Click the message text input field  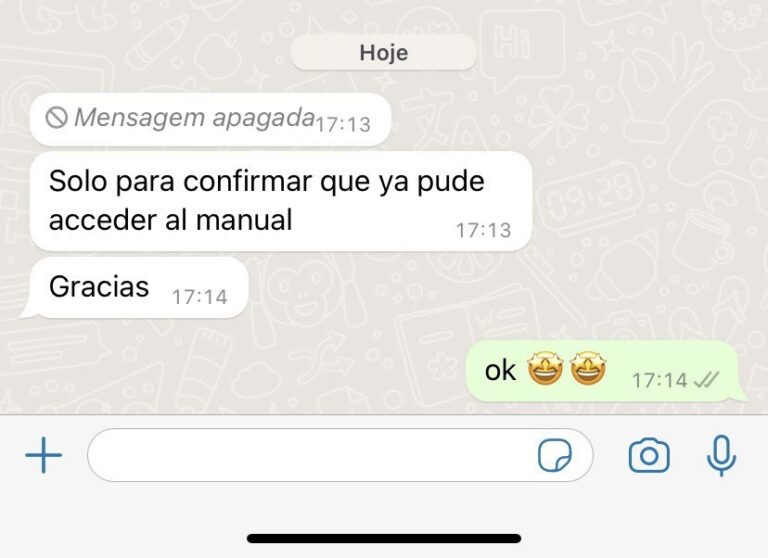[x=340, y=455]
